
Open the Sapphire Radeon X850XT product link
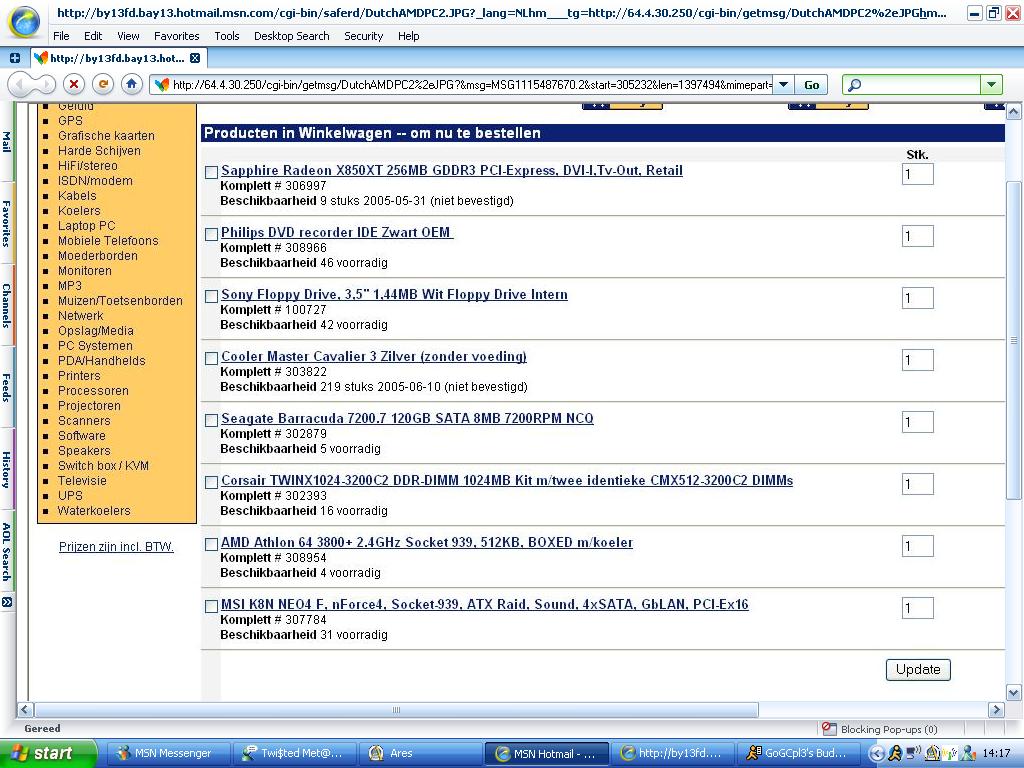coord(452,170)
